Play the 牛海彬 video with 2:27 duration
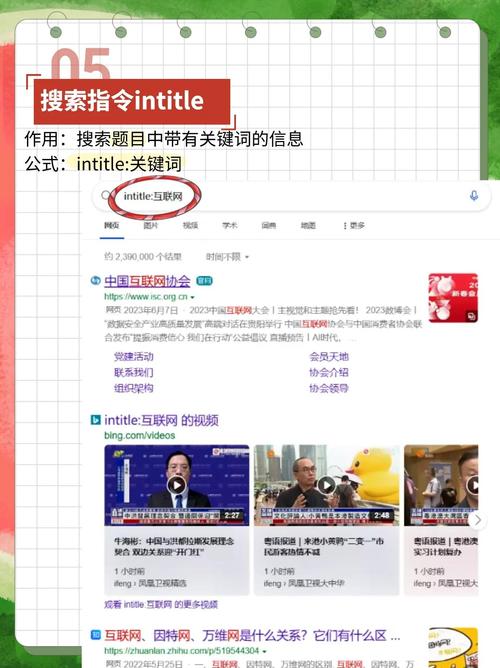 (x=177, y=485)
